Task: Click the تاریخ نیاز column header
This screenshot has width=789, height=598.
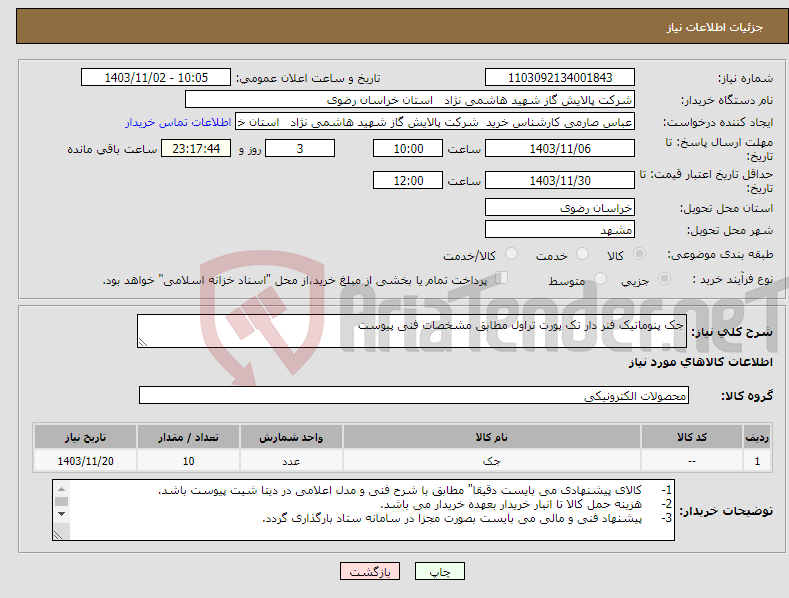Action: [x=86, y=437]
